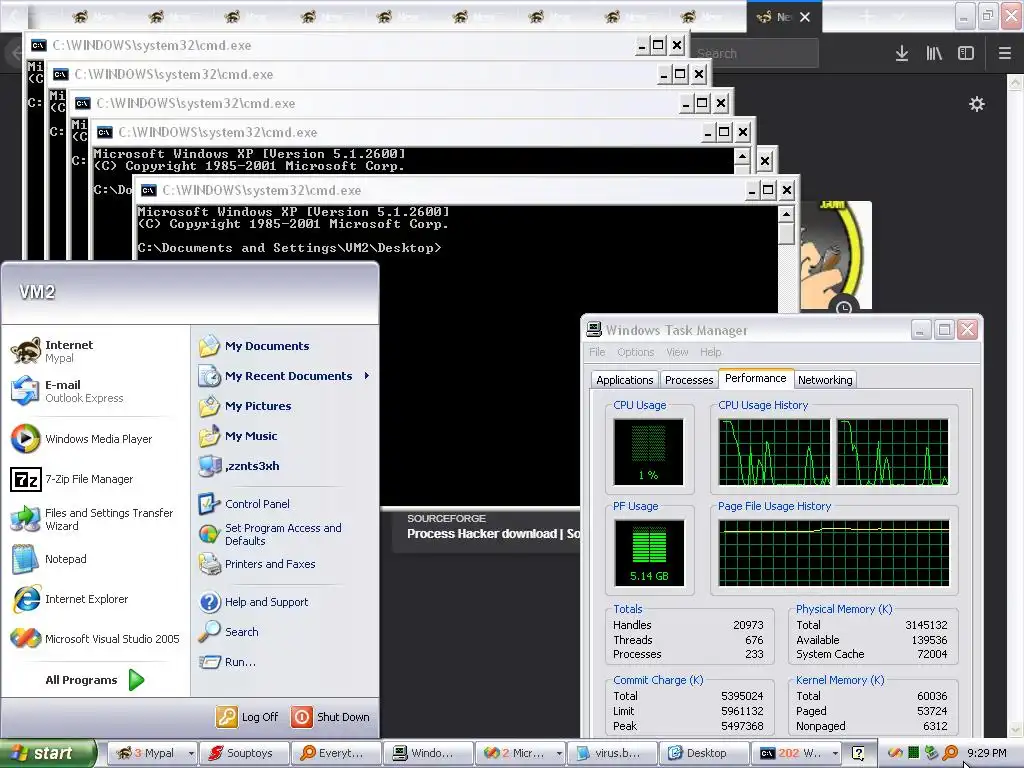
Task: Expand the Microsoft Visual Studio taskbar group arrow
Action: (559, 753)
